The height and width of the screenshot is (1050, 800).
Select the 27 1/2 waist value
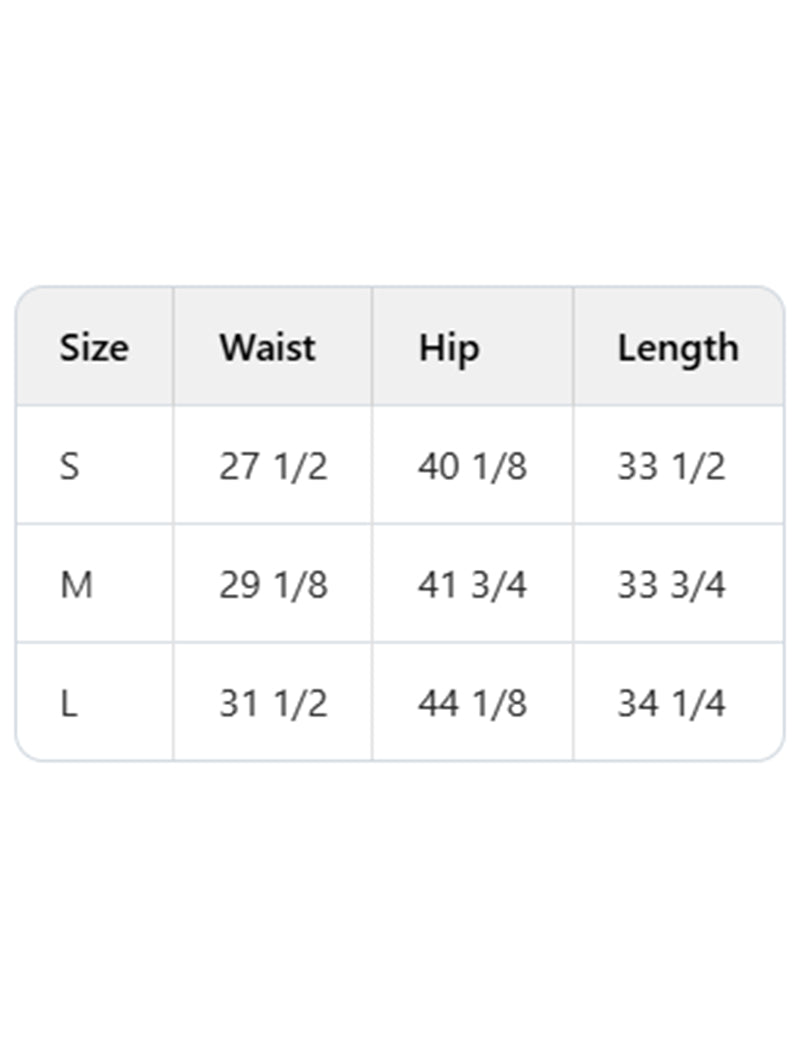pos(273,466)
